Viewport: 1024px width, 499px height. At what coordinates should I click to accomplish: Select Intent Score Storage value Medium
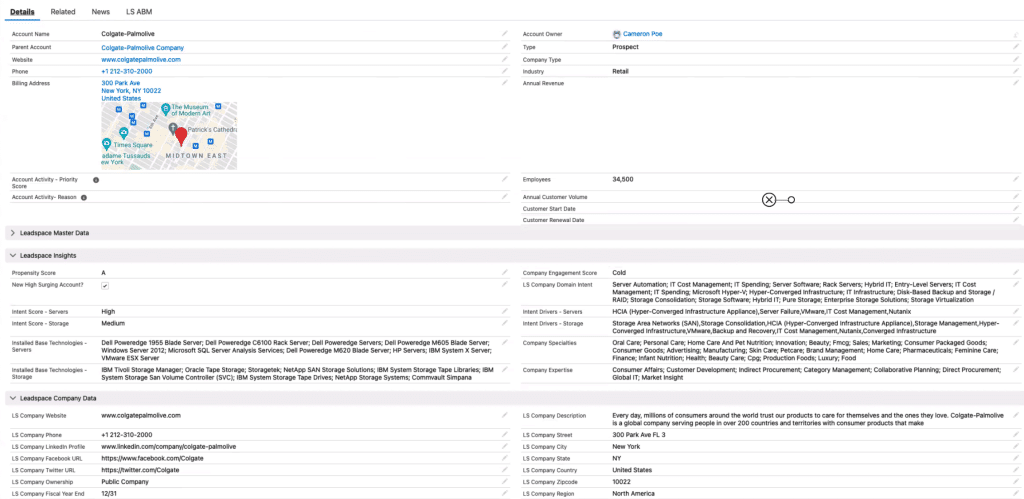tap(113, 323)
